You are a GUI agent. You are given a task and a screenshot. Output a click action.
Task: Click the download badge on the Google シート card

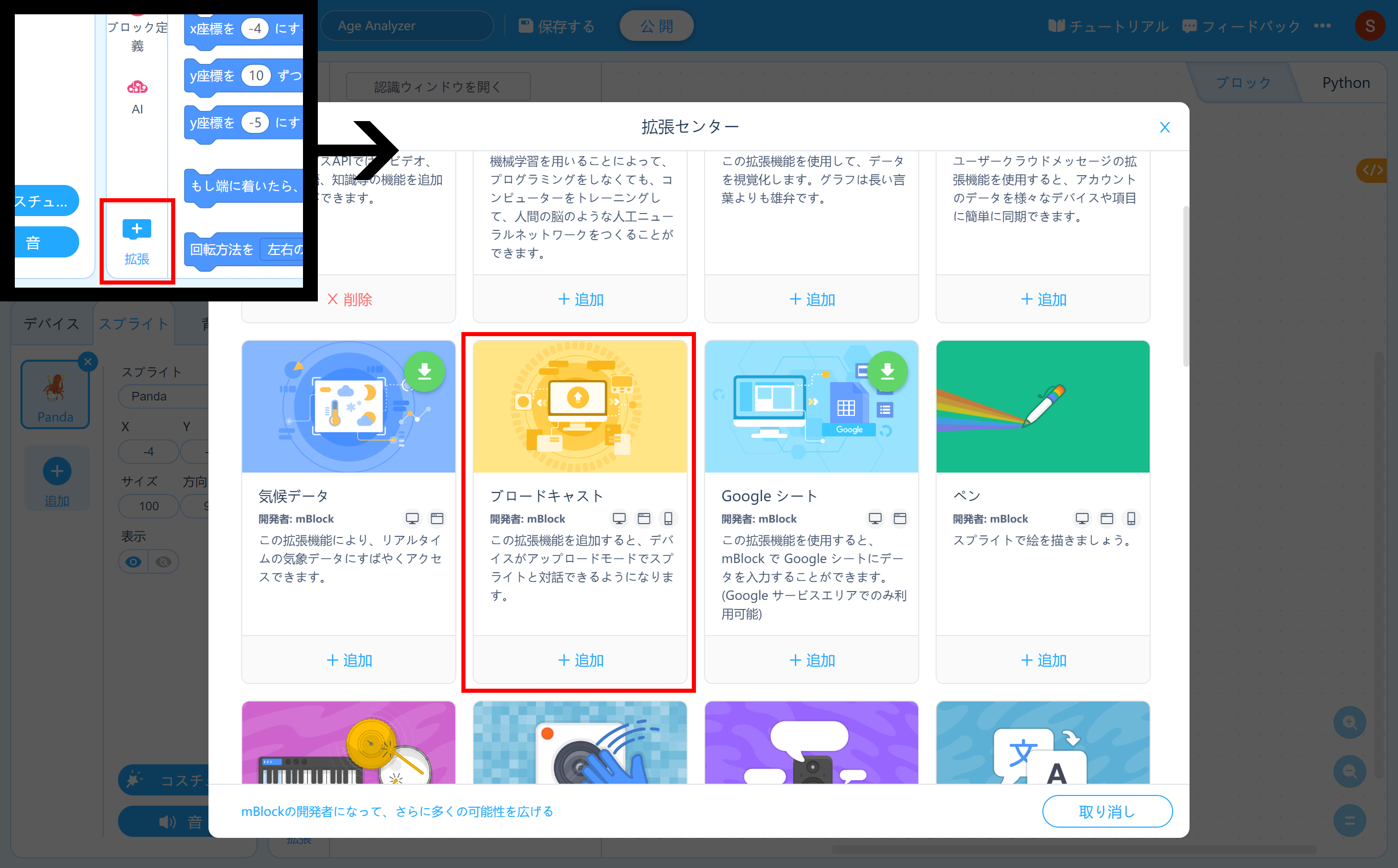[887, 371]
